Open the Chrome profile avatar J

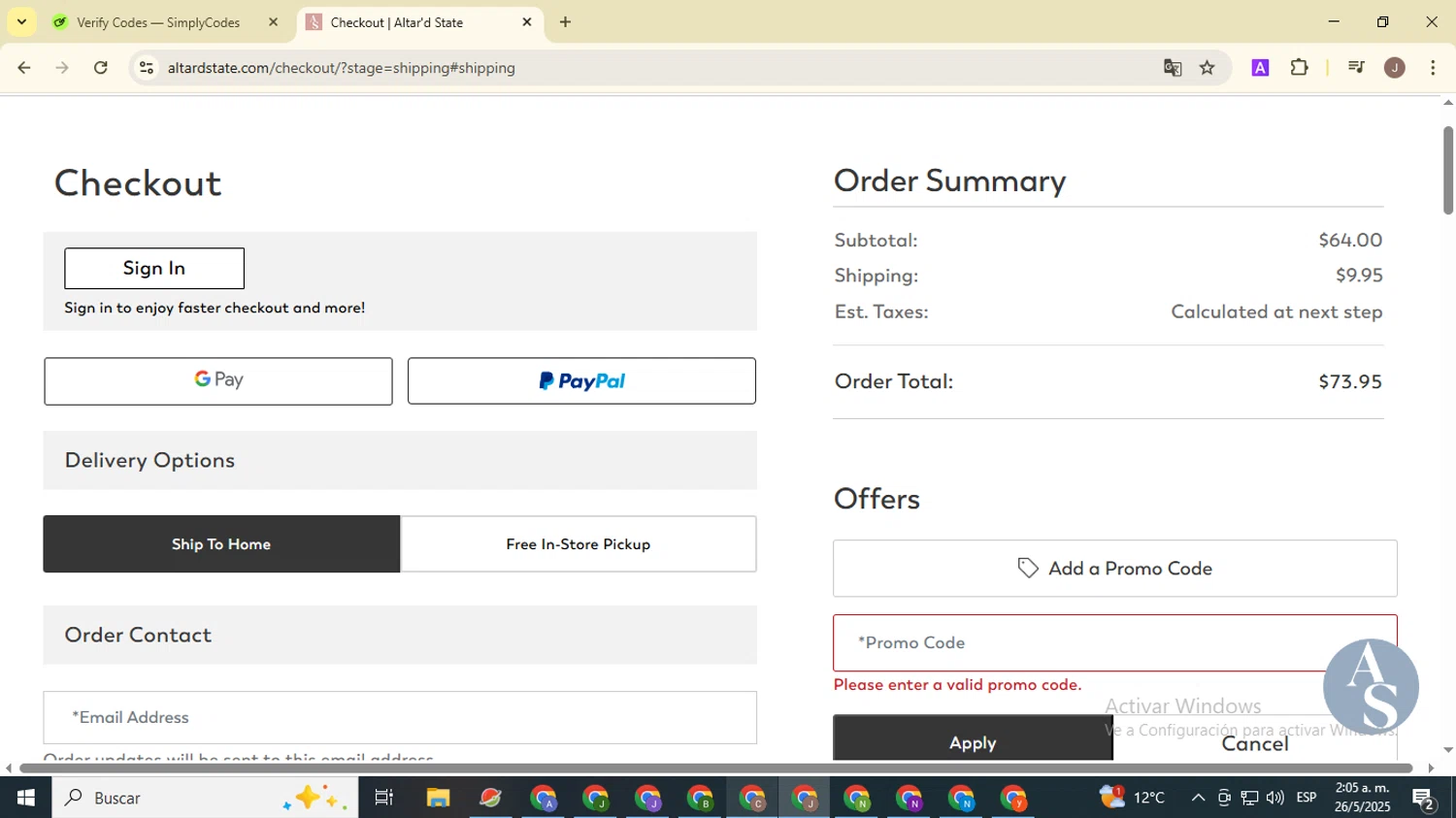(x=1395, y=68)
